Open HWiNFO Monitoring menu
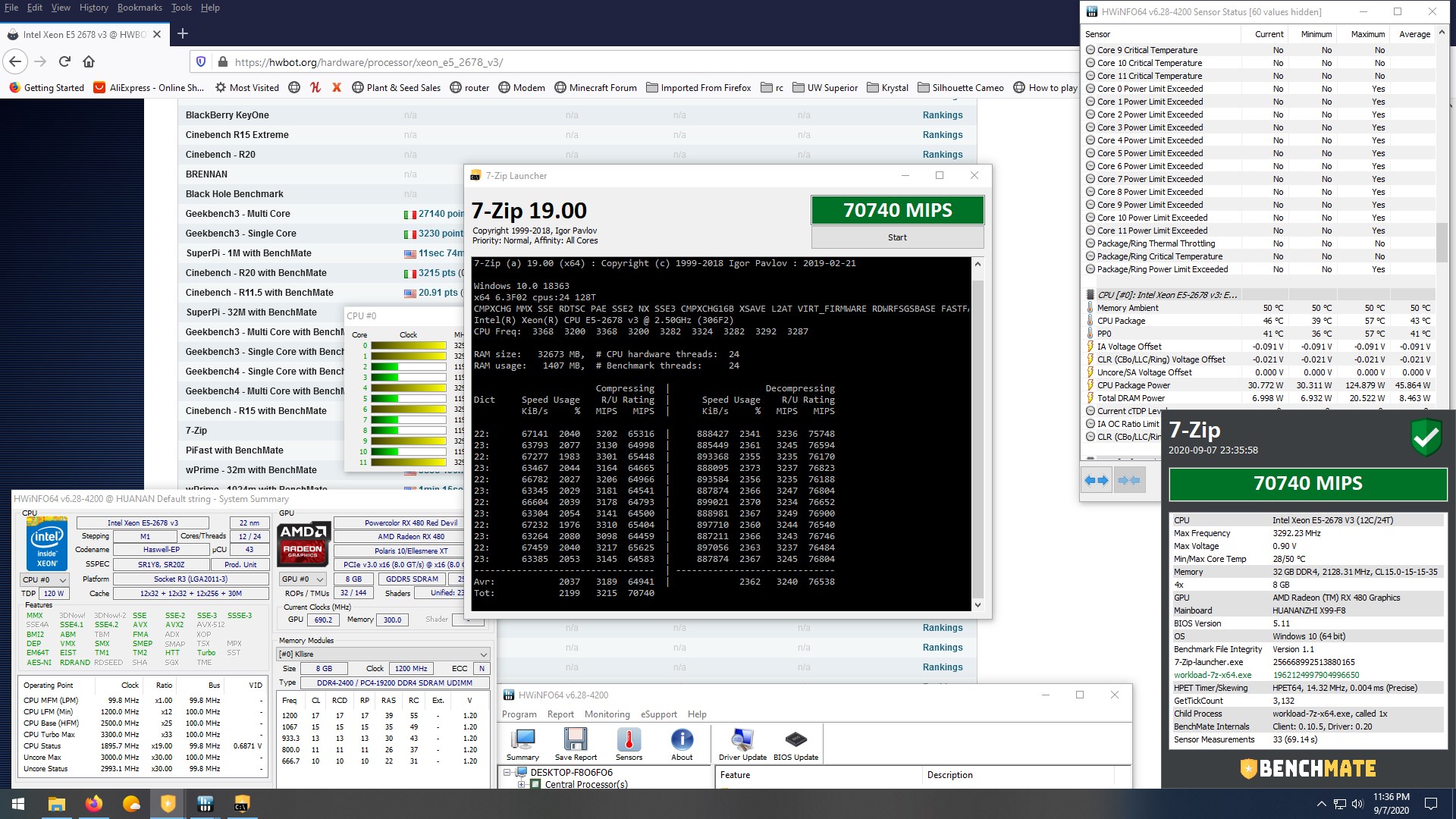Image resolution: width=1456 pixels, height=819 pixels. pyautogui.click(x=607, y=714)
